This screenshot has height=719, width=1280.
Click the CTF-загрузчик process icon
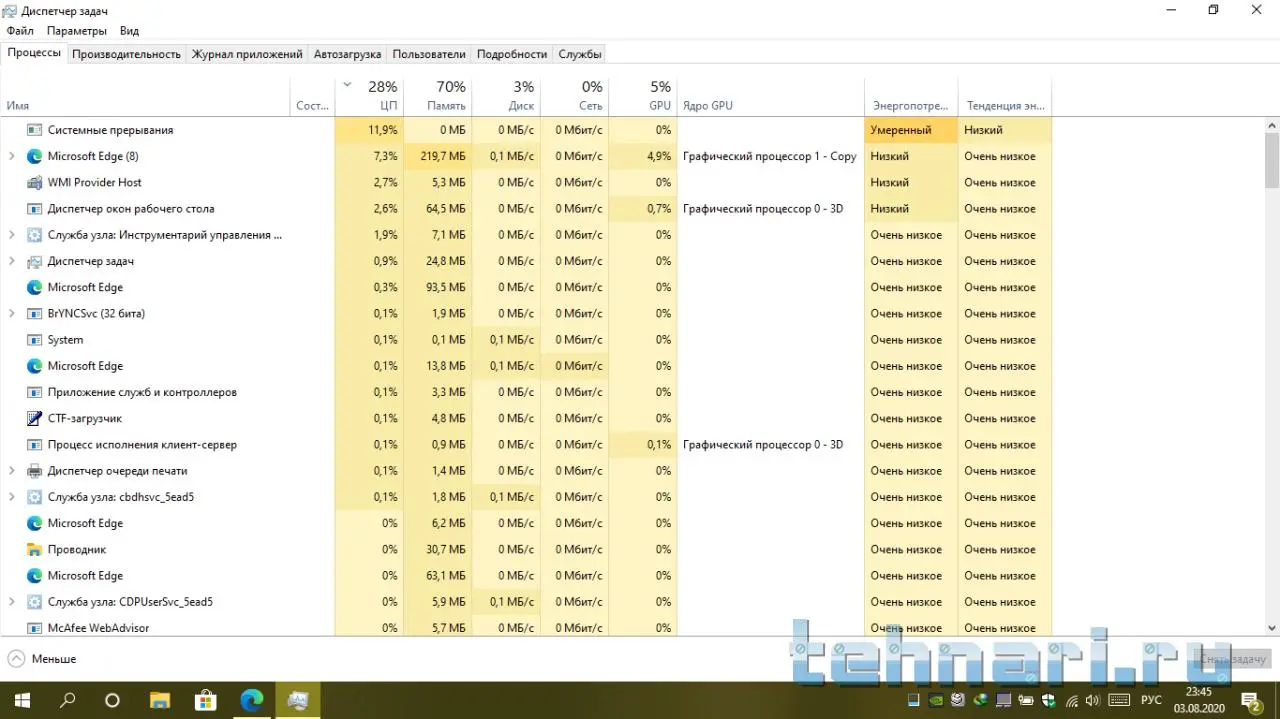tap(35, 418)
